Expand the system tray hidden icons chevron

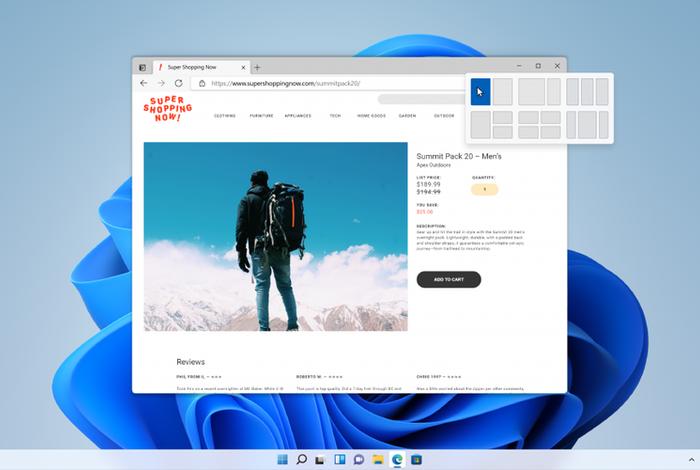coord(692,460)
